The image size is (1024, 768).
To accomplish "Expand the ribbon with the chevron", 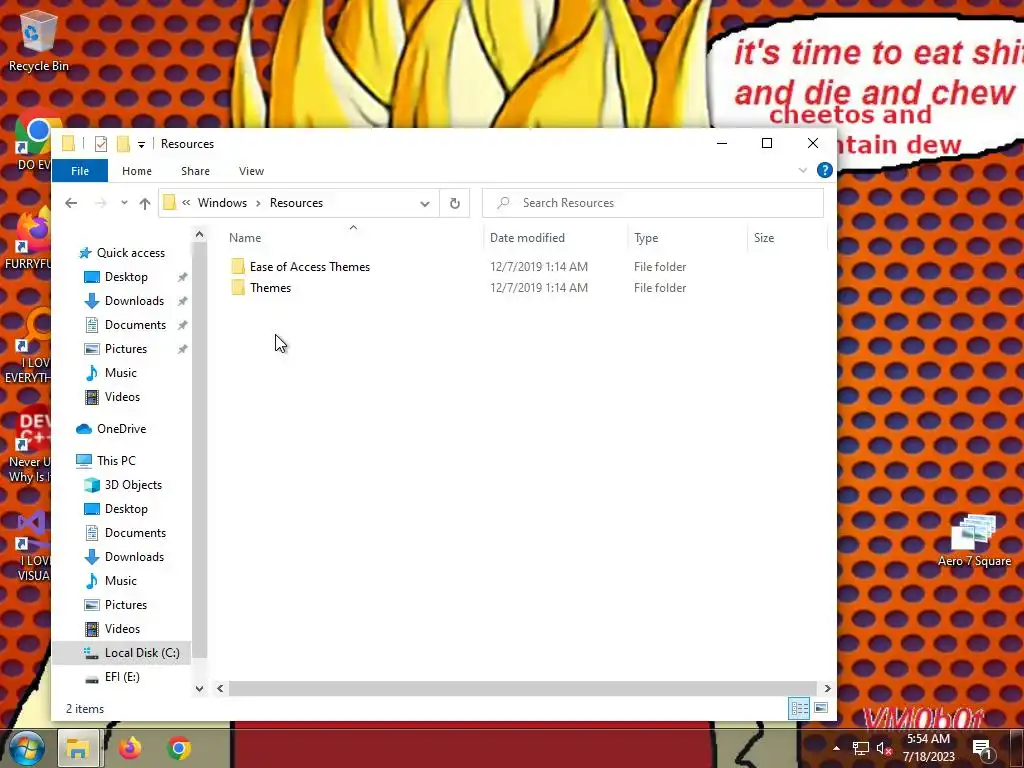I will coord(803,170).
